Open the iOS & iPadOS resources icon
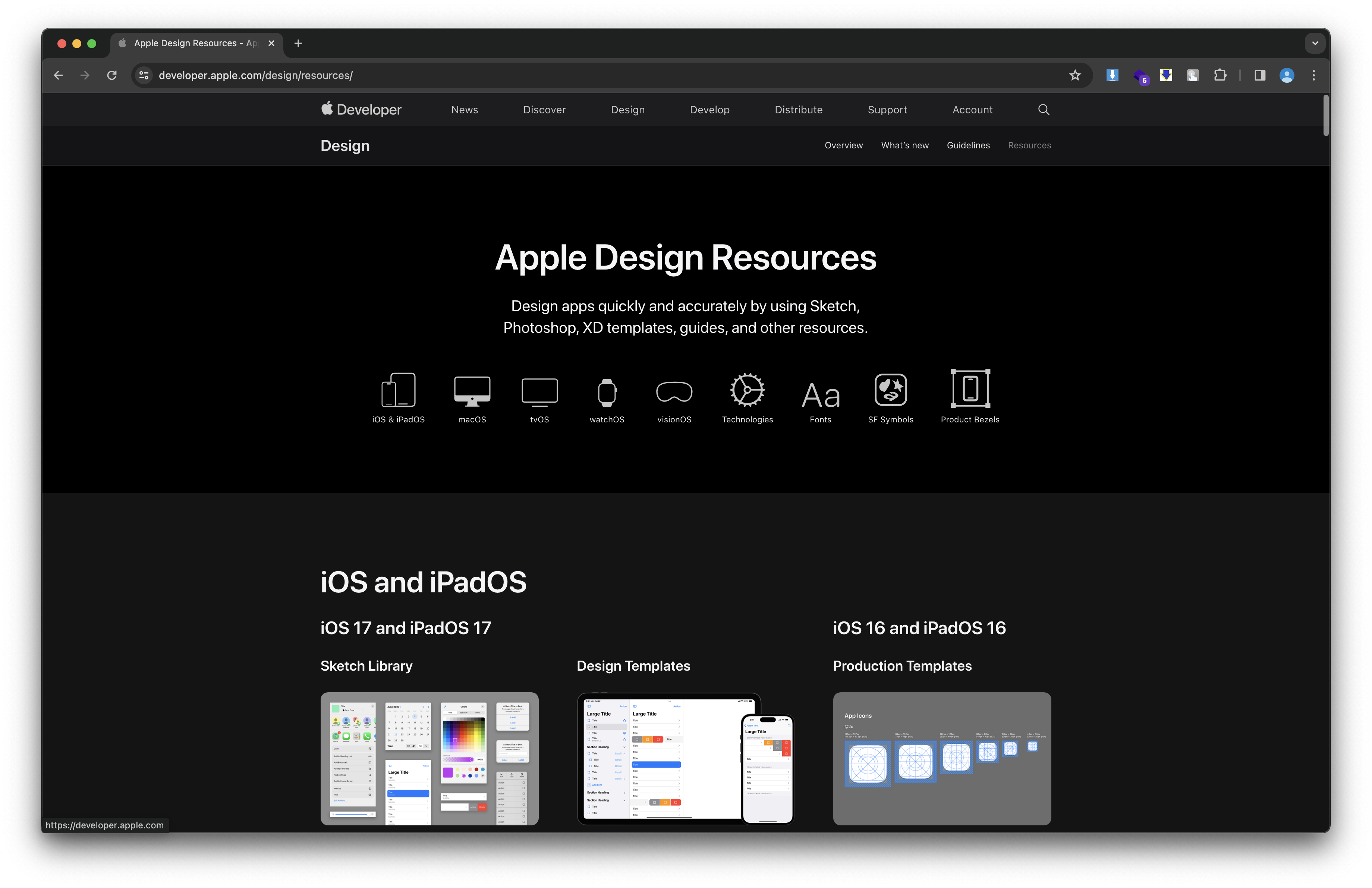The image size is (1372, 888). [398, 390]
